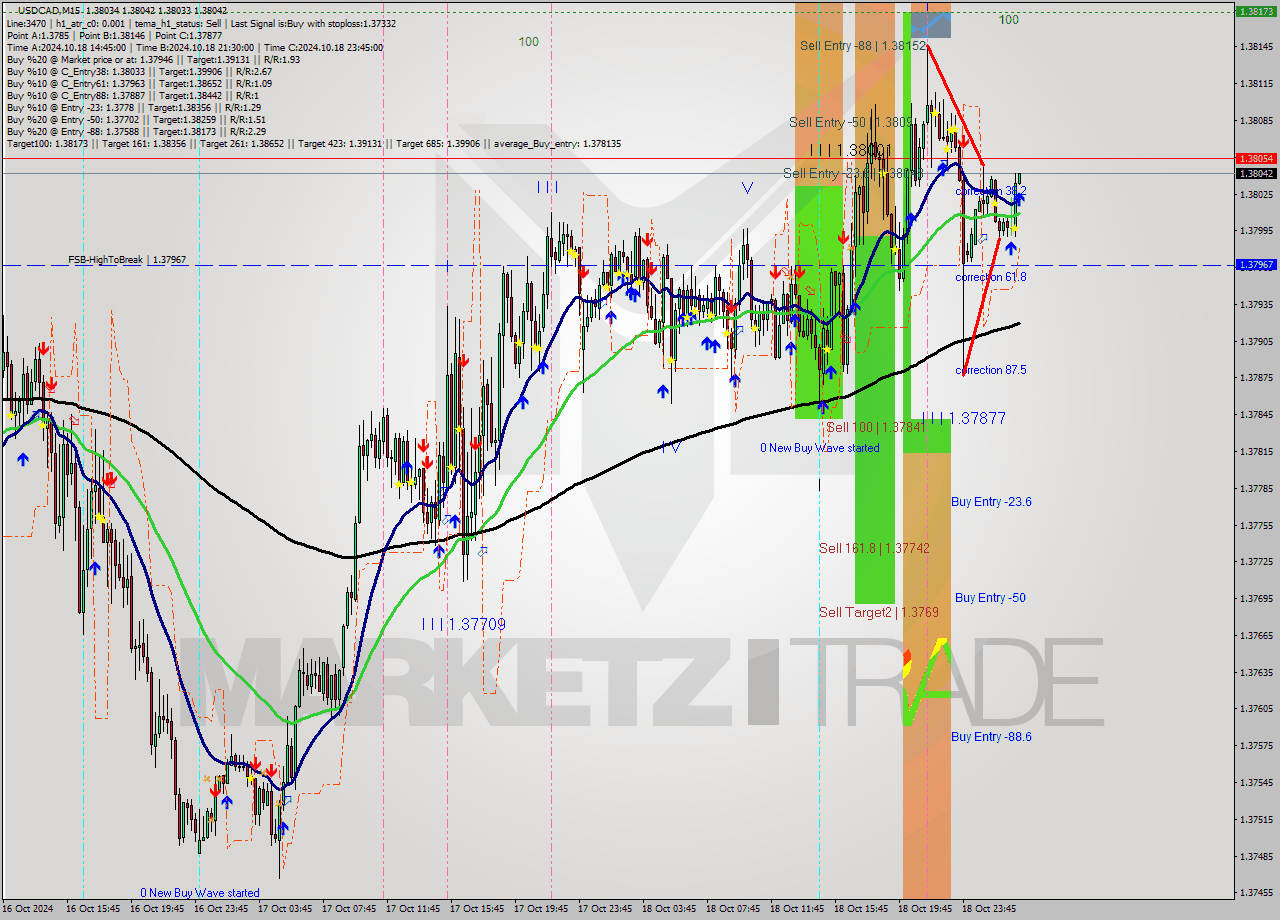This screenshot has width=1280, height=920.
Task: Click '0 New Buy Wave started' label near Sell 100
Action: point(820,448)
